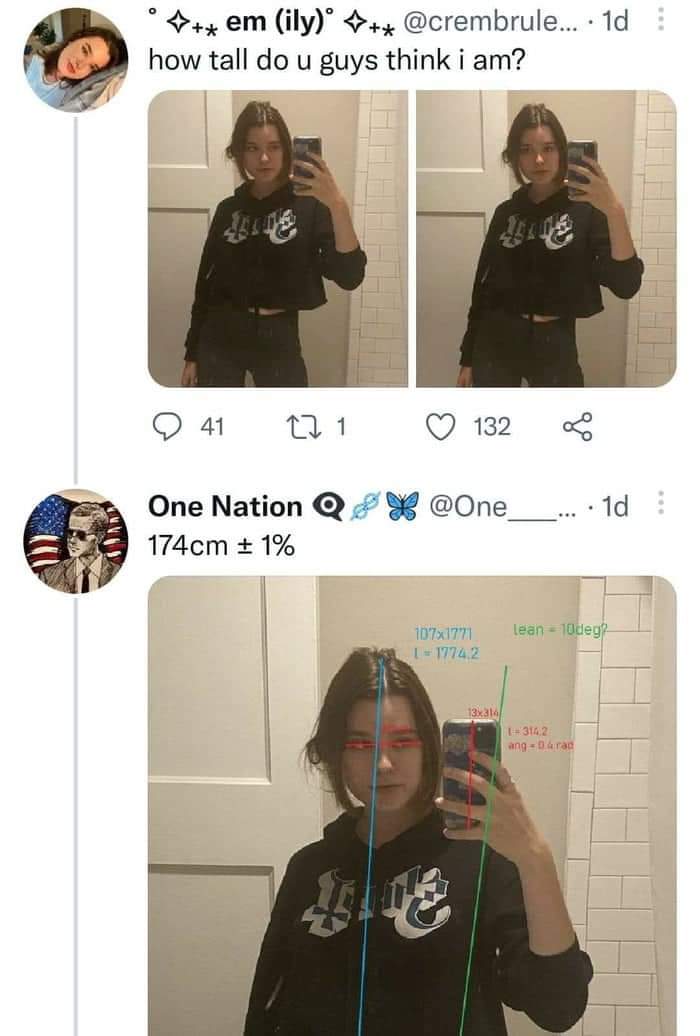Screen dimensions: 700x1036
Task: Like em's tweet with the heart icon
Action: click(x=441, y=428)
